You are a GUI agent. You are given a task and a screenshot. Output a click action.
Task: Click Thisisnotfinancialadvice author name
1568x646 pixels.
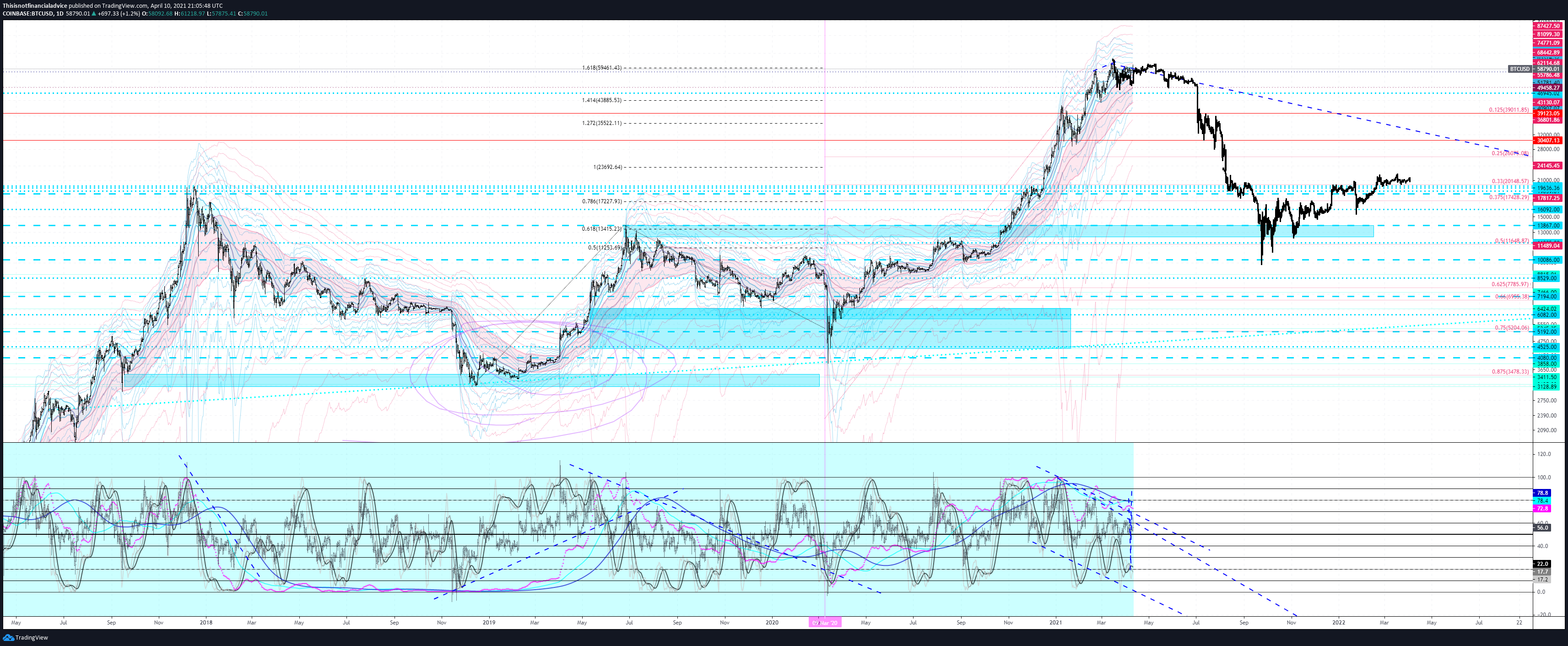click(35, 5)
